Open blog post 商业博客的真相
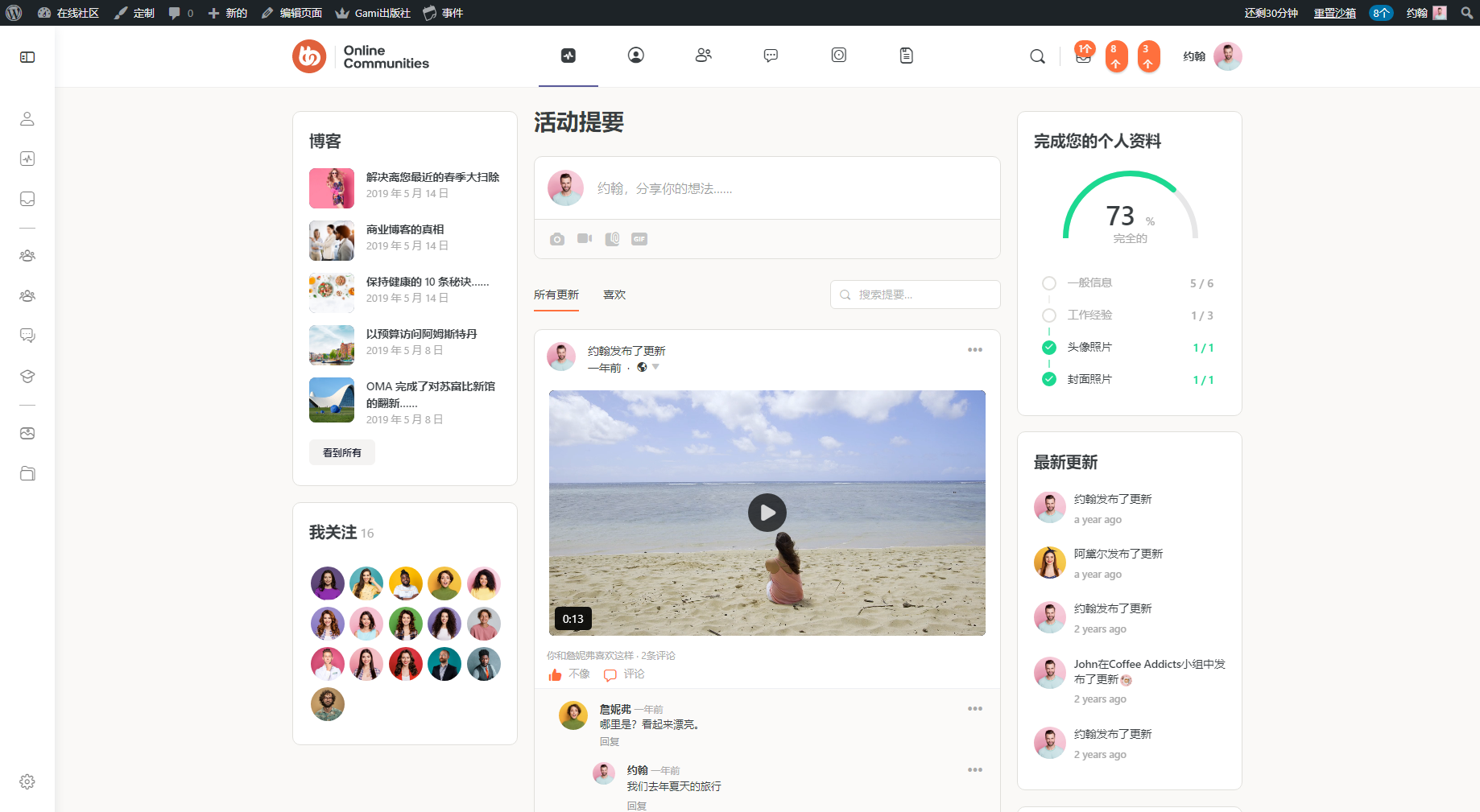1480x812 pixels. (x=405, y=229)
